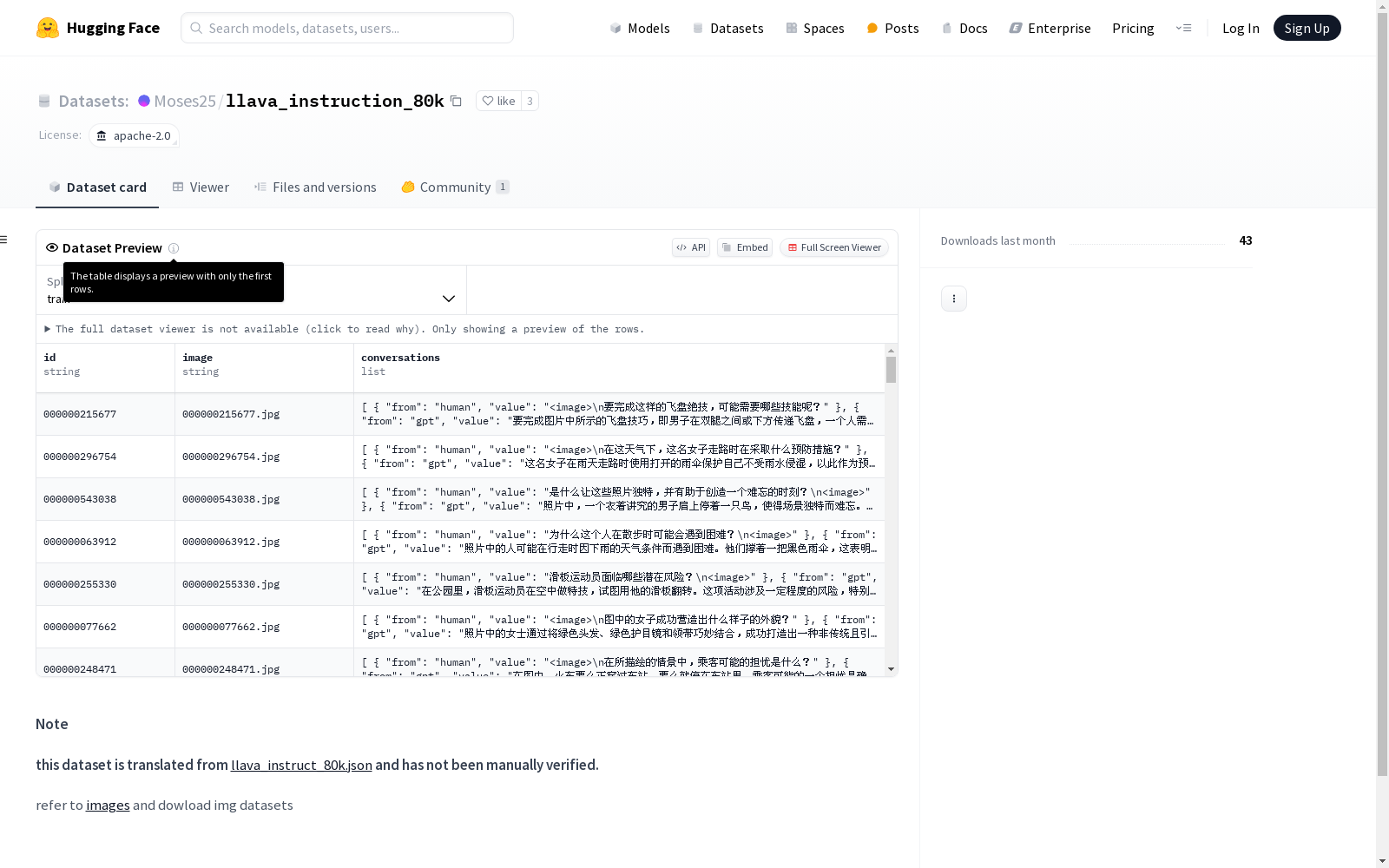
Task: Open the Community tab
Action: tap(455, 187)
